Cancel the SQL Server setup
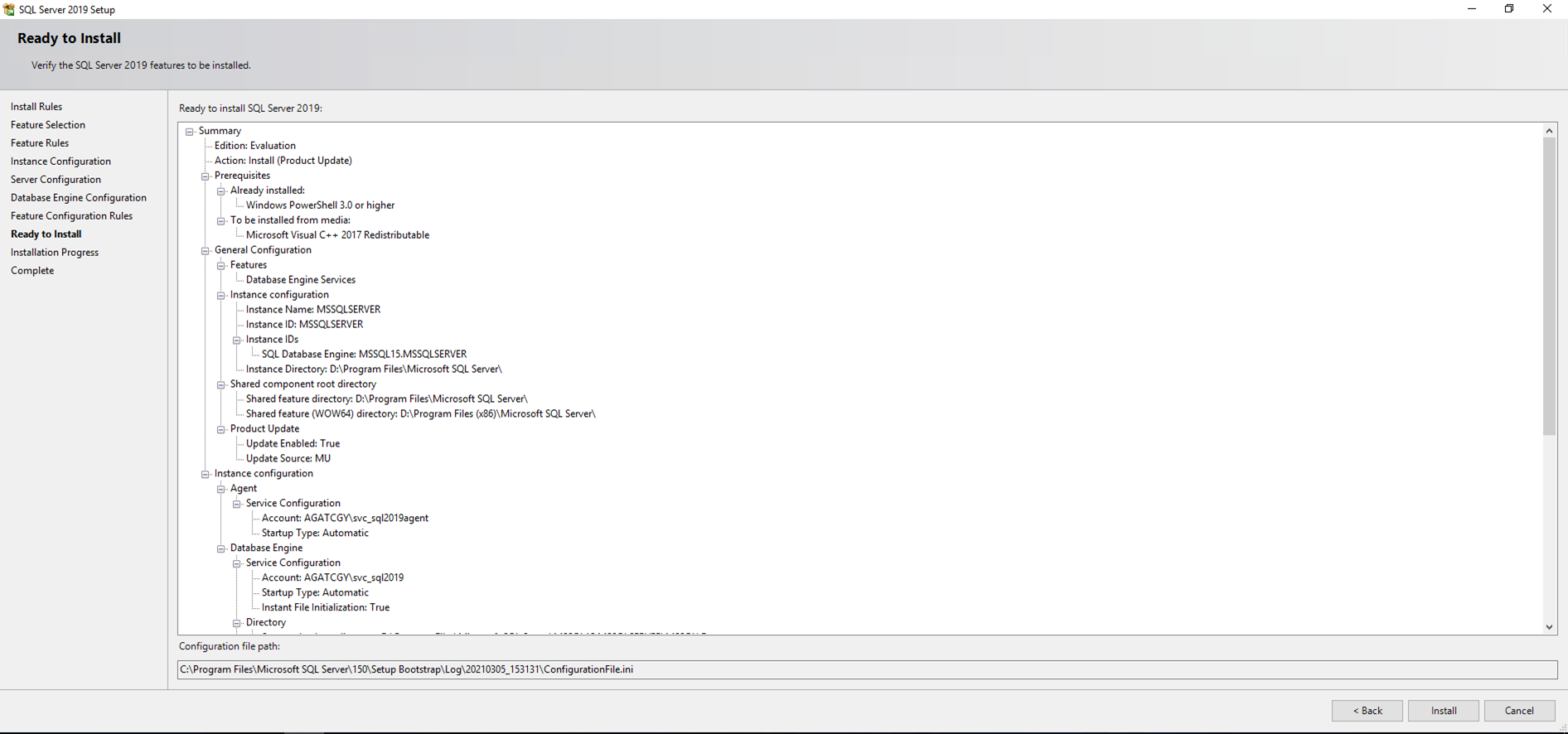This screenshot has width=1568, height=734. [1519, 711]
